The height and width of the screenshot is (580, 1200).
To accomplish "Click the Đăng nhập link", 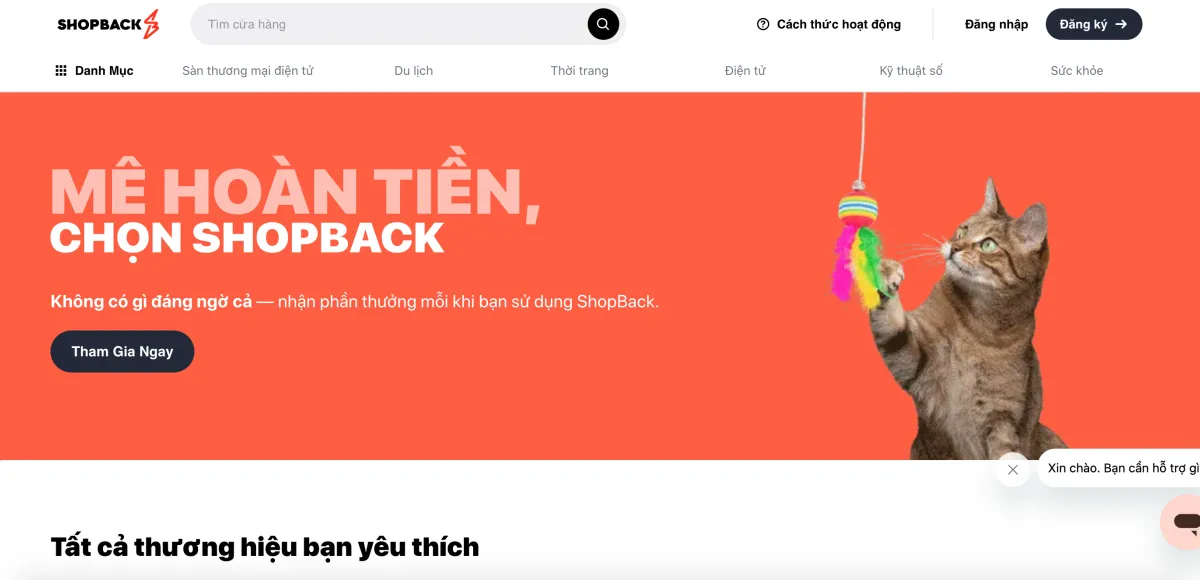I will coord(996,24).
